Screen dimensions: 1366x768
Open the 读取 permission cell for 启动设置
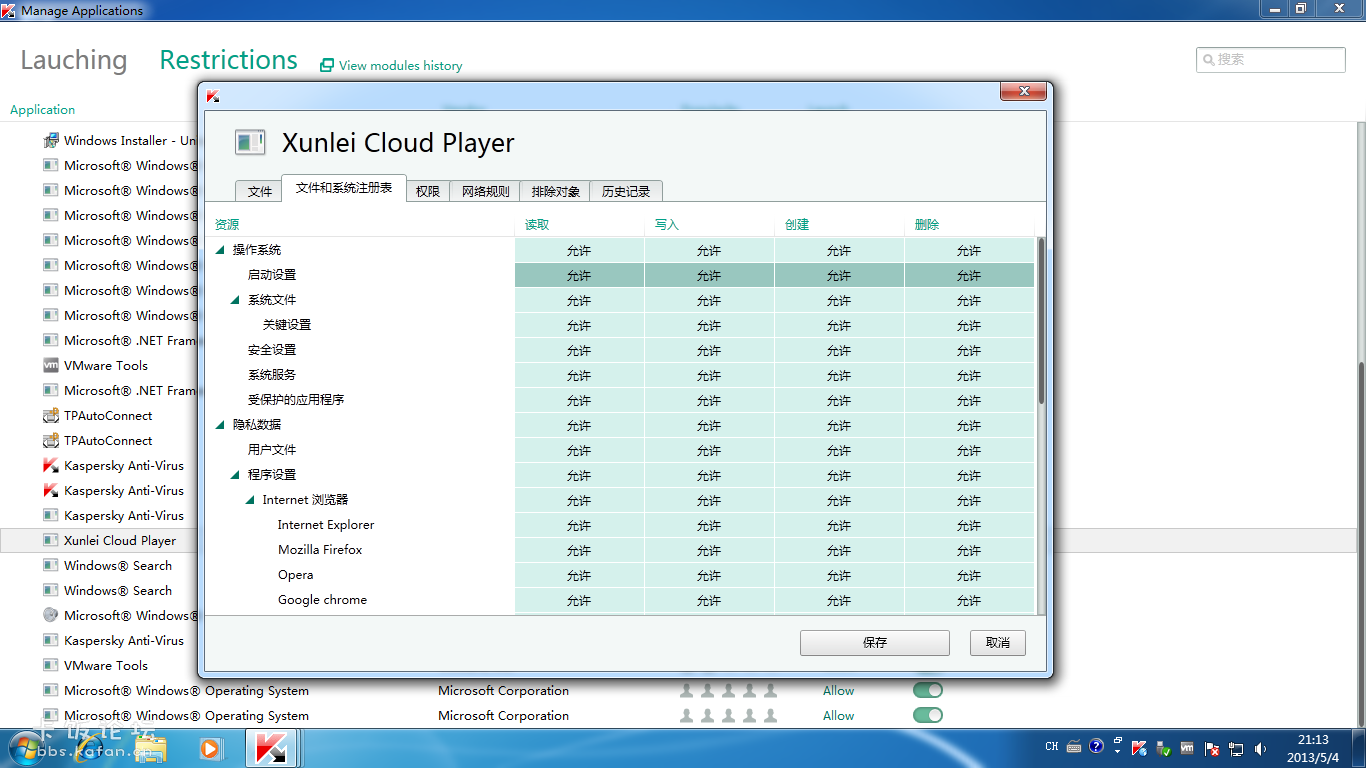pyautogui.click(x=579, y=275)
